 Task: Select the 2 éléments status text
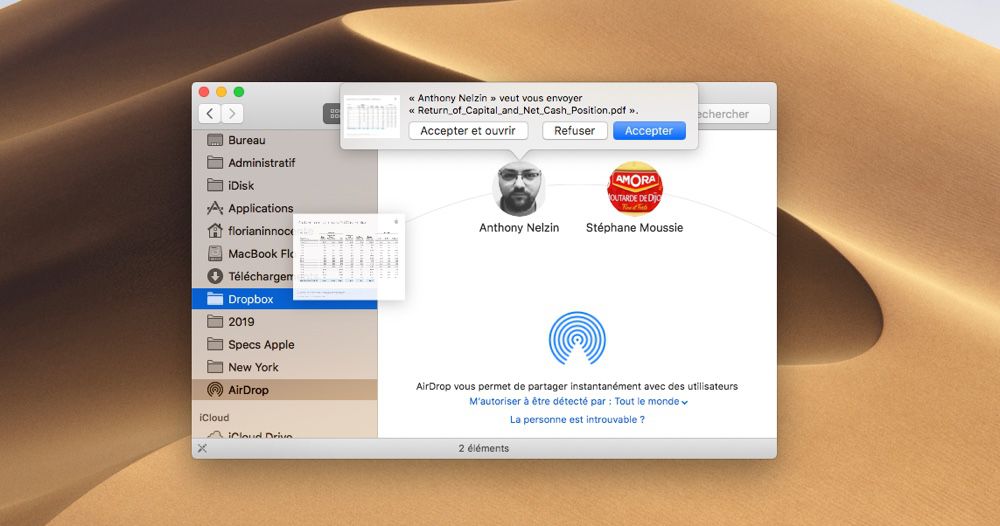[484, 448]
